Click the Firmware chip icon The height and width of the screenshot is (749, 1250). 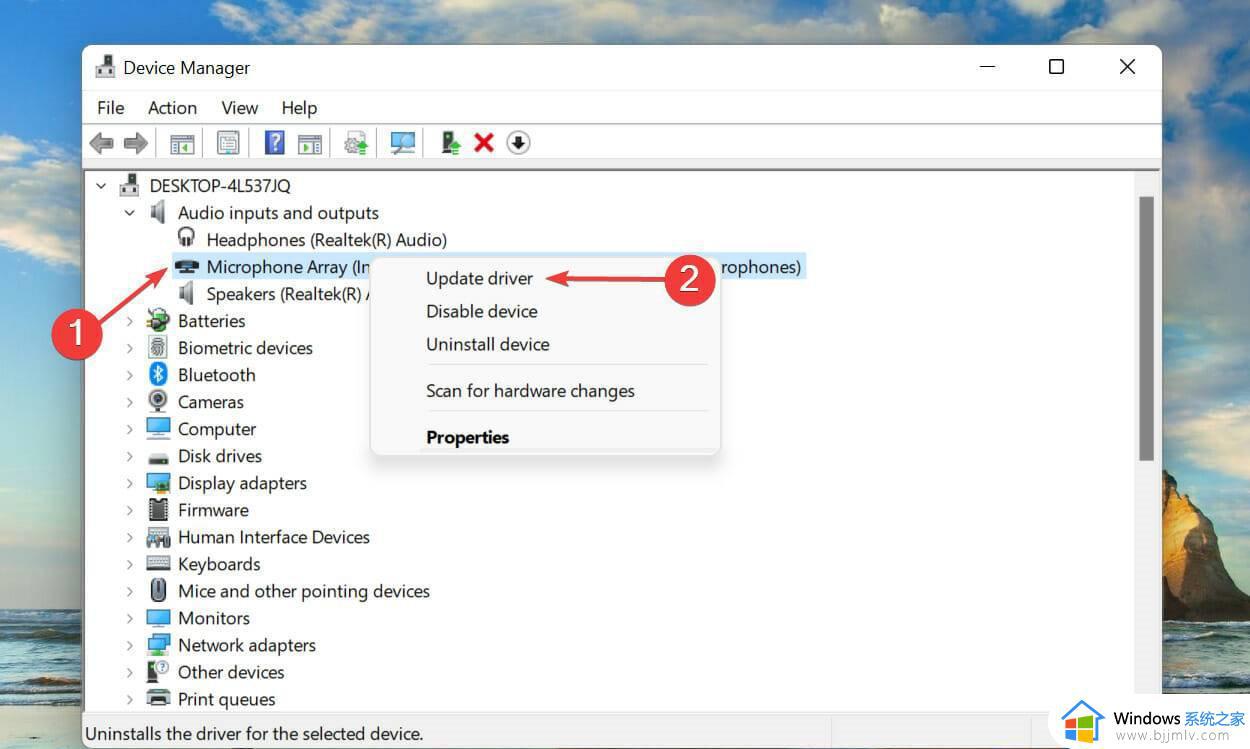tap(158, 509)
